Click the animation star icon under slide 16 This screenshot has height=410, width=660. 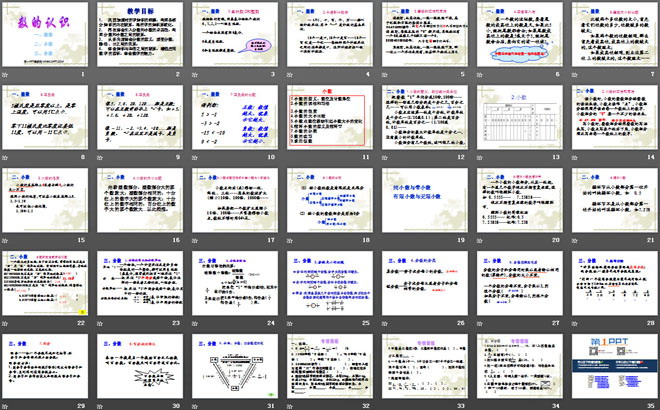[100, 240]
